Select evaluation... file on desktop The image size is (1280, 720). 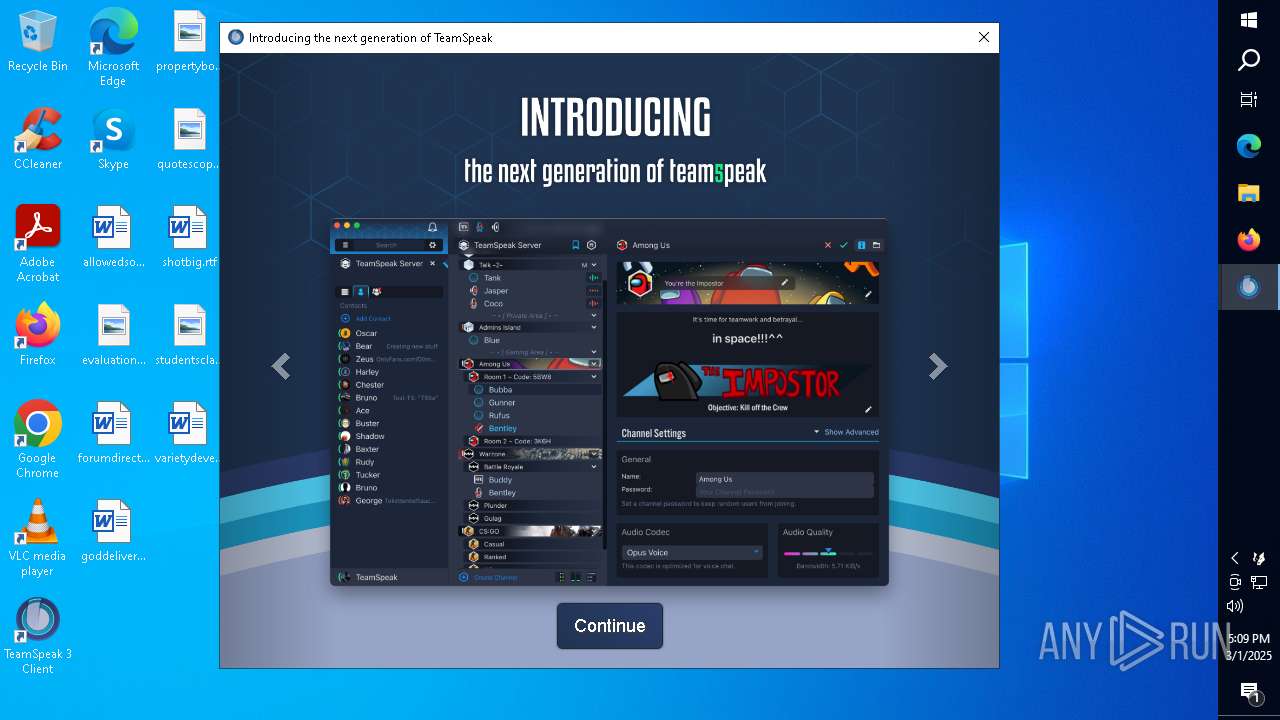click(113, 335)
